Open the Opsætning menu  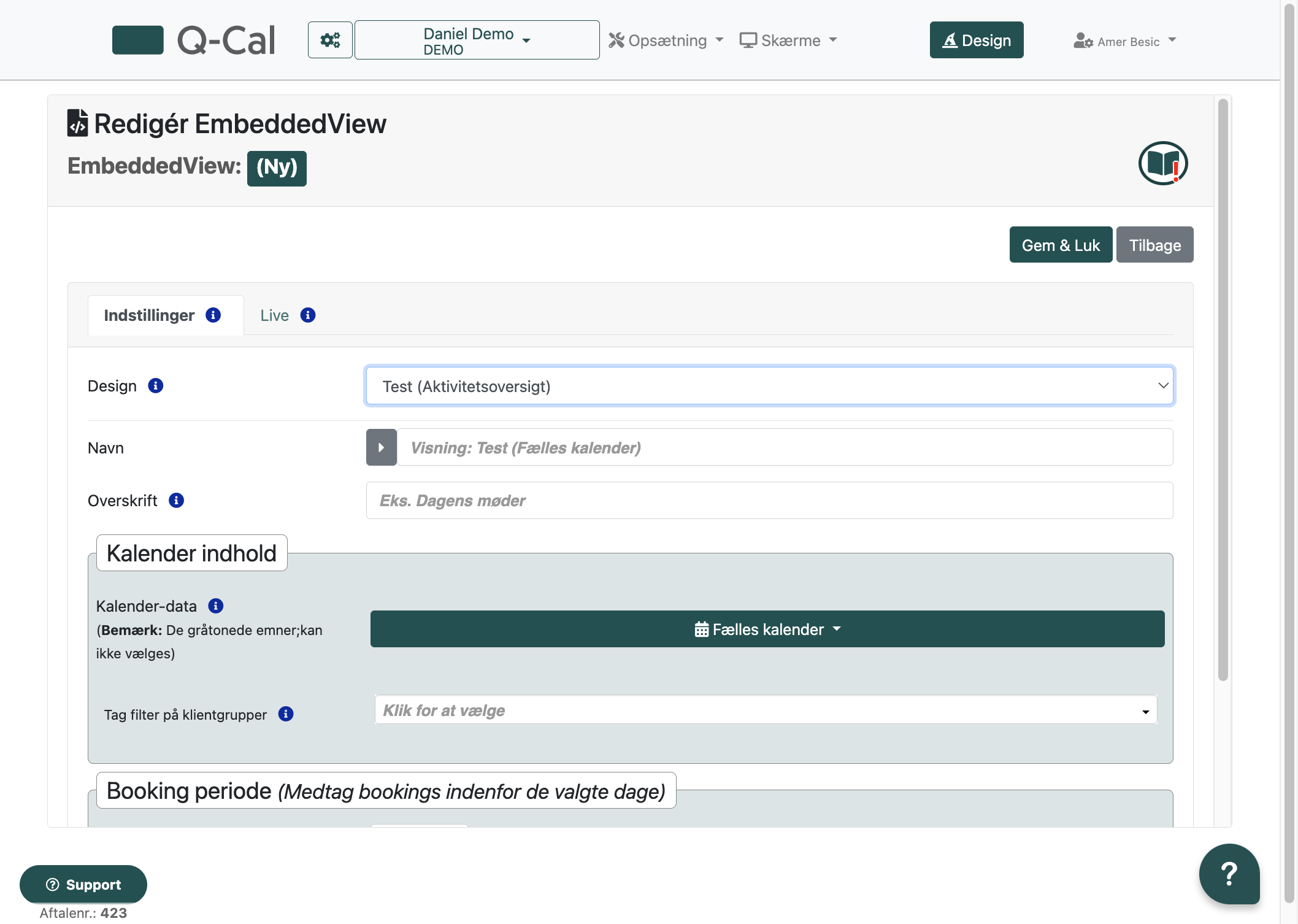point(666,40)
